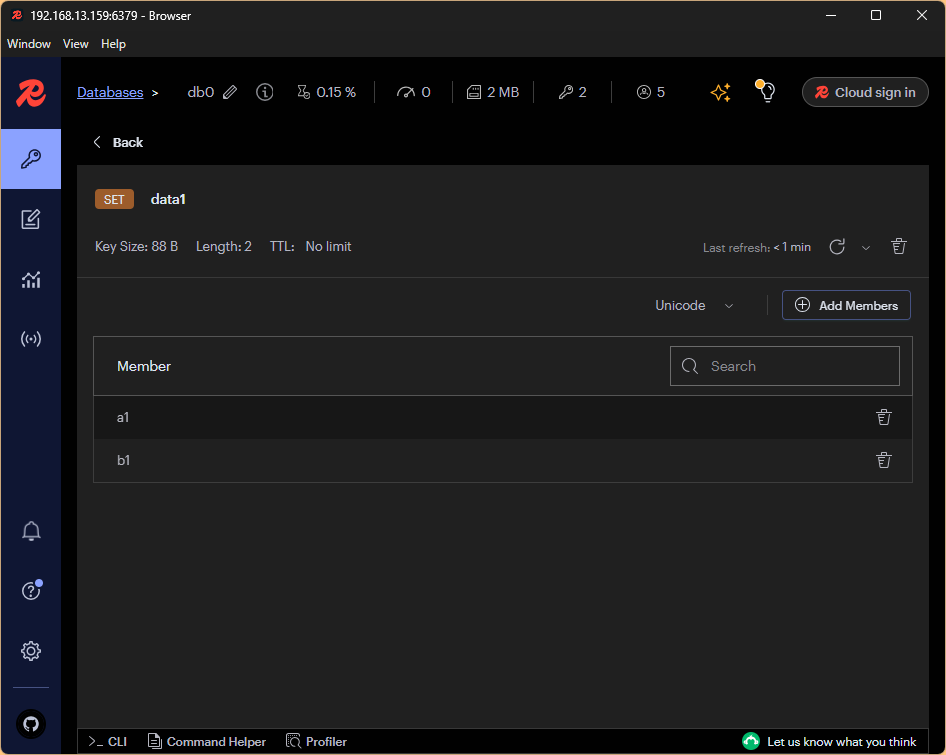
Task: Open the Pub/Sub broadcast icon
Action: (x=31, y=339)
